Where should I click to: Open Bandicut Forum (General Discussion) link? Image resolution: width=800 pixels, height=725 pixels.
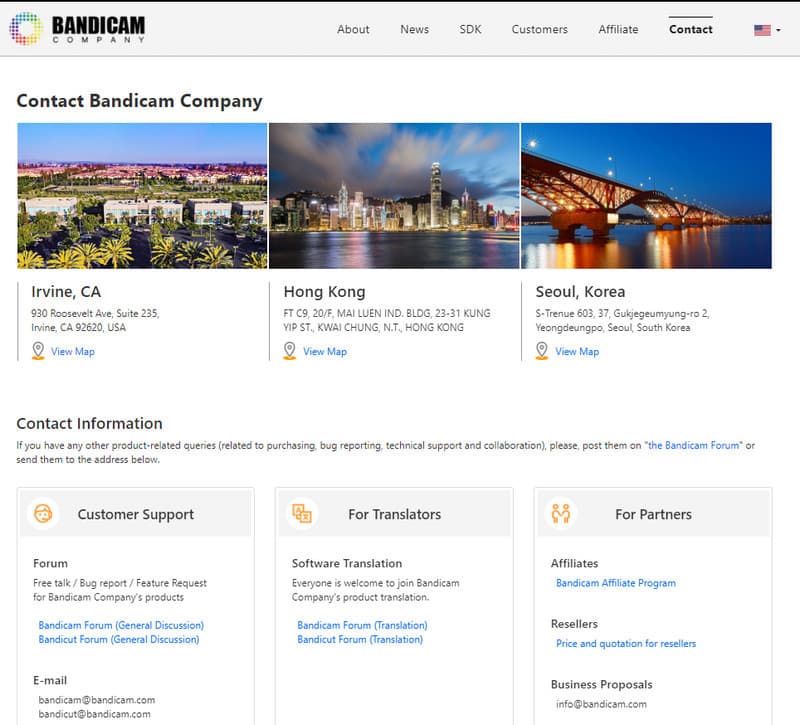point(119,639)
